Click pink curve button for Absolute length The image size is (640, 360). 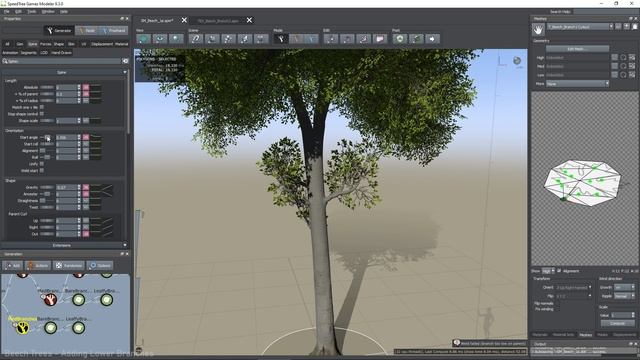pos(86,87)
